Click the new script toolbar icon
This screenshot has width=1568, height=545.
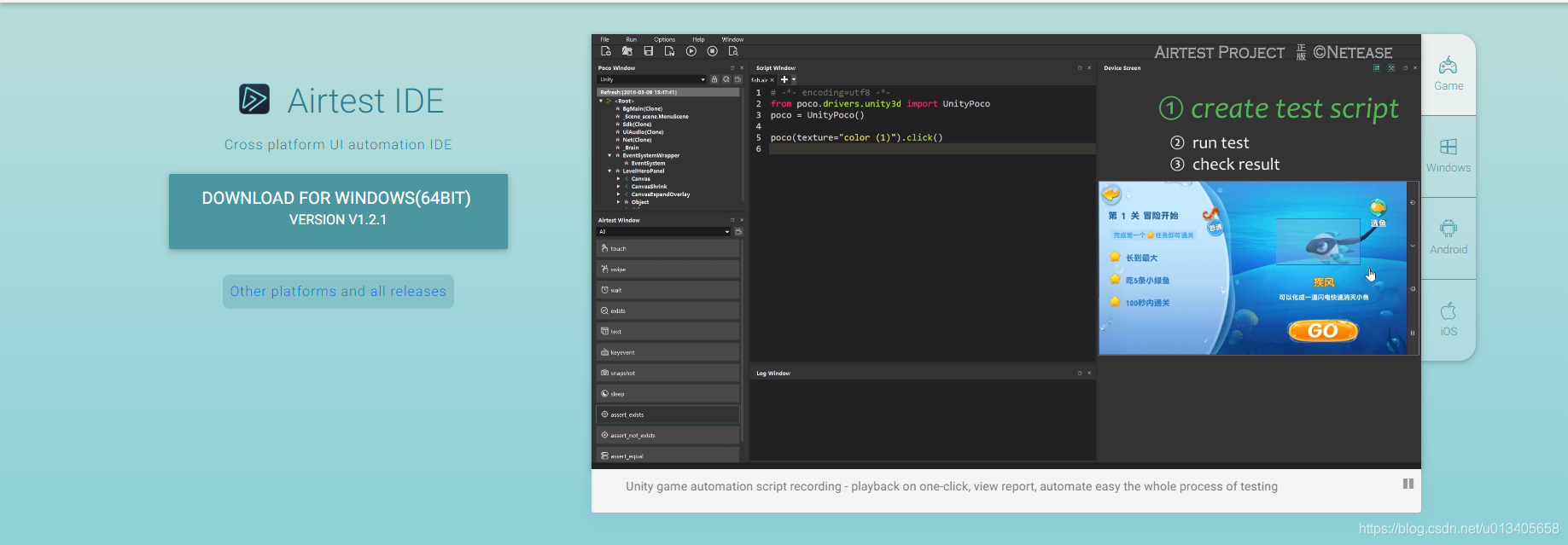coord(606,51)
